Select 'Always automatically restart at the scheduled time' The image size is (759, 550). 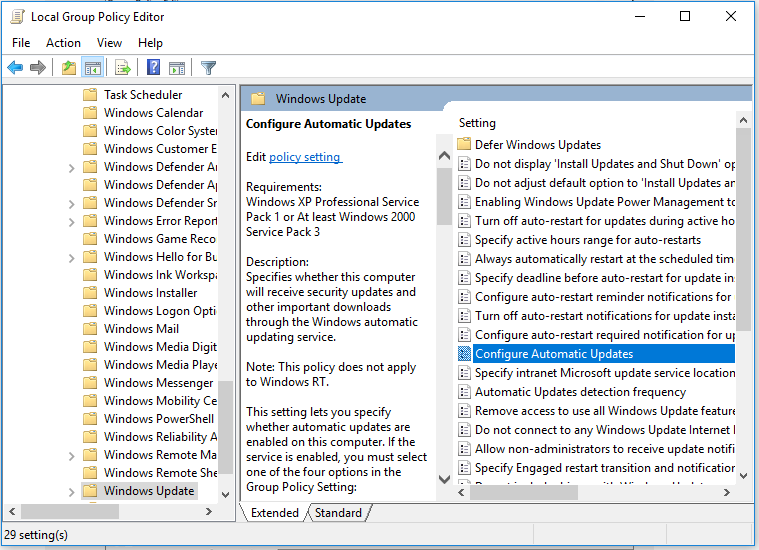pos(604,259)
